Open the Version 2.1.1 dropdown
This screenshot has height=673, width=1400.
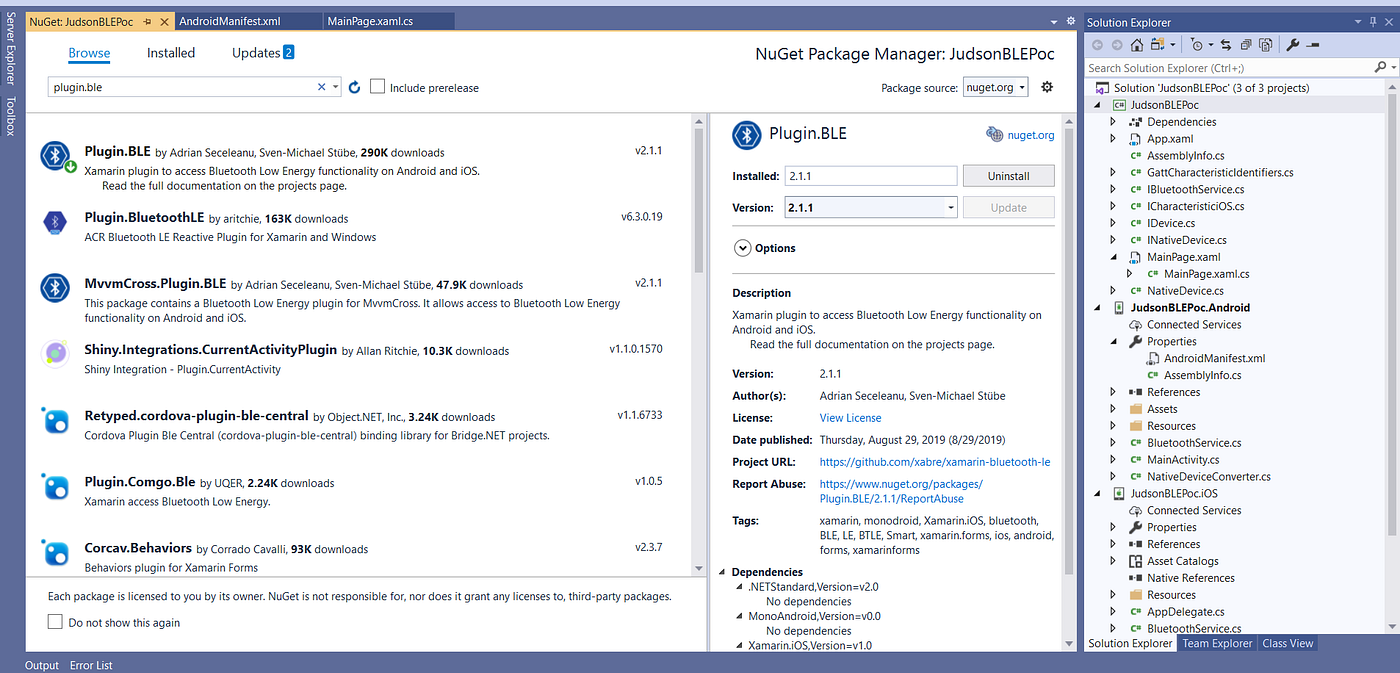pyautogui.click(x=871, y=208)
